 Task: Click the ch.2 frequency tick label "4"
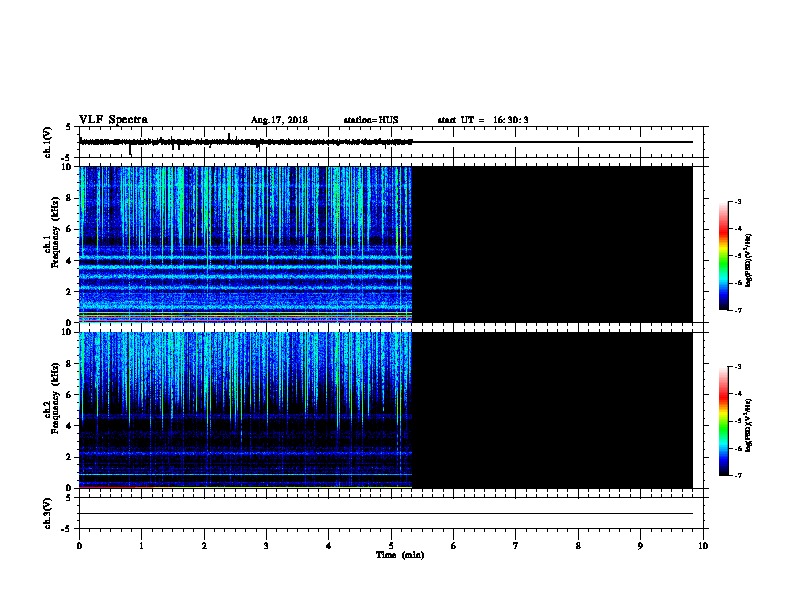[x=69, y=426]
